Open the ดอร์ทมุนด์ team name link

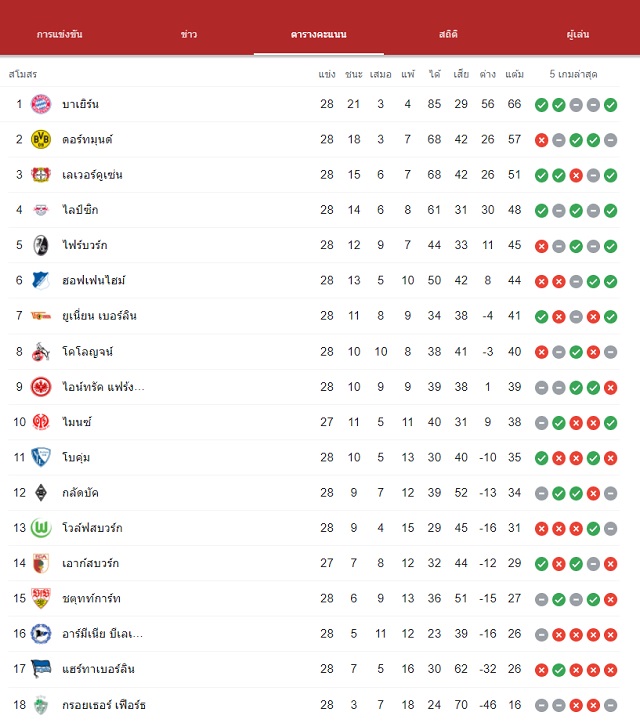[x=87, y=139]
